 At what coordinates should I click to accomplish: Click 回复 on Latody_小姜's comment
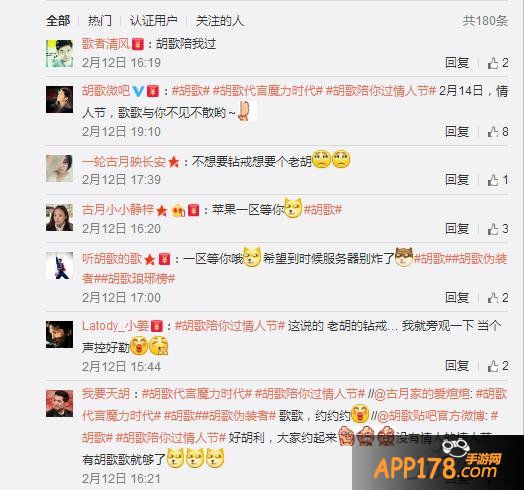(457, 366)
